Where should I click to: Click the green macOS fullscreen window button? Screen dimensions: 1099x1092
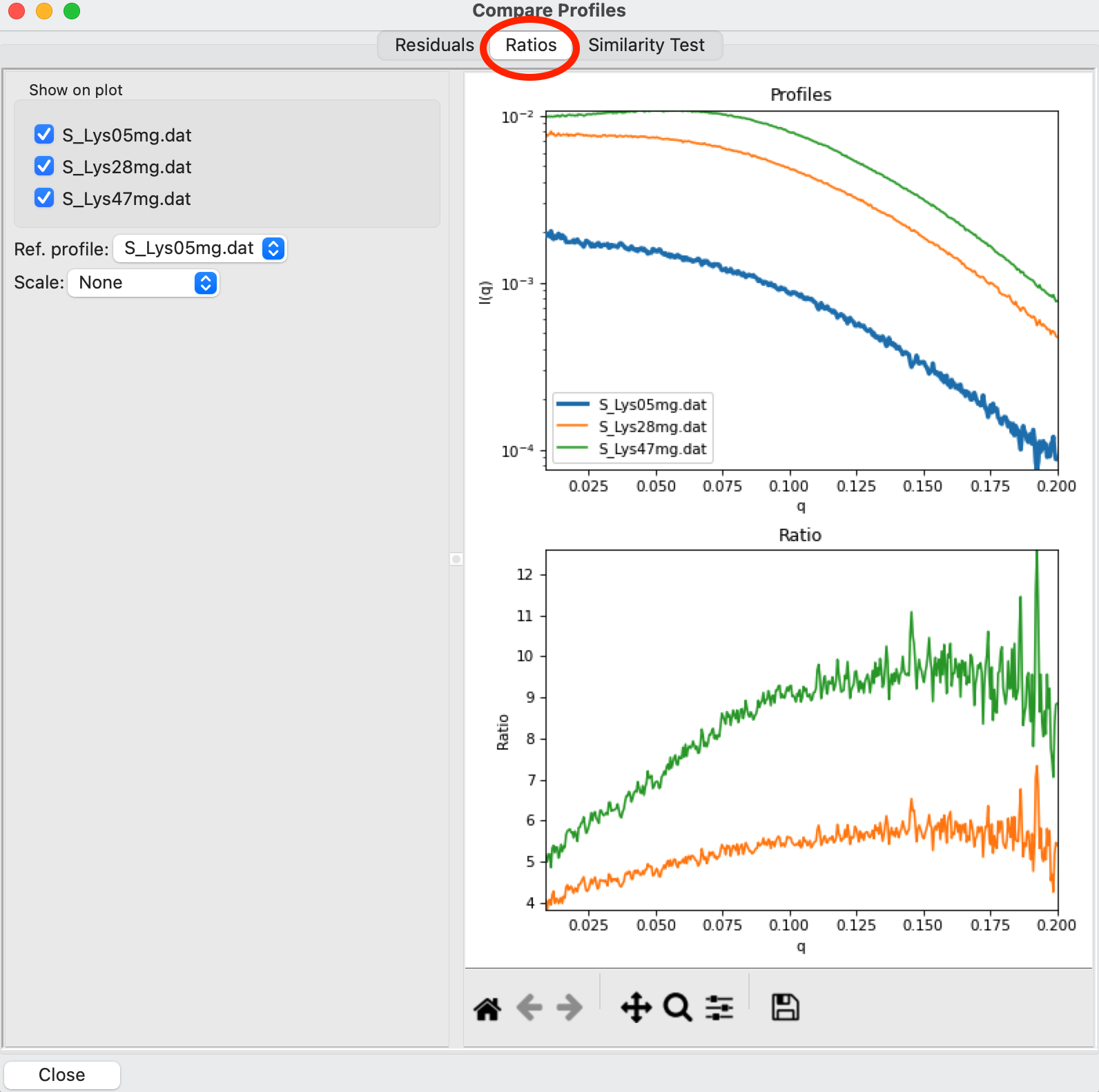(72, 11)
